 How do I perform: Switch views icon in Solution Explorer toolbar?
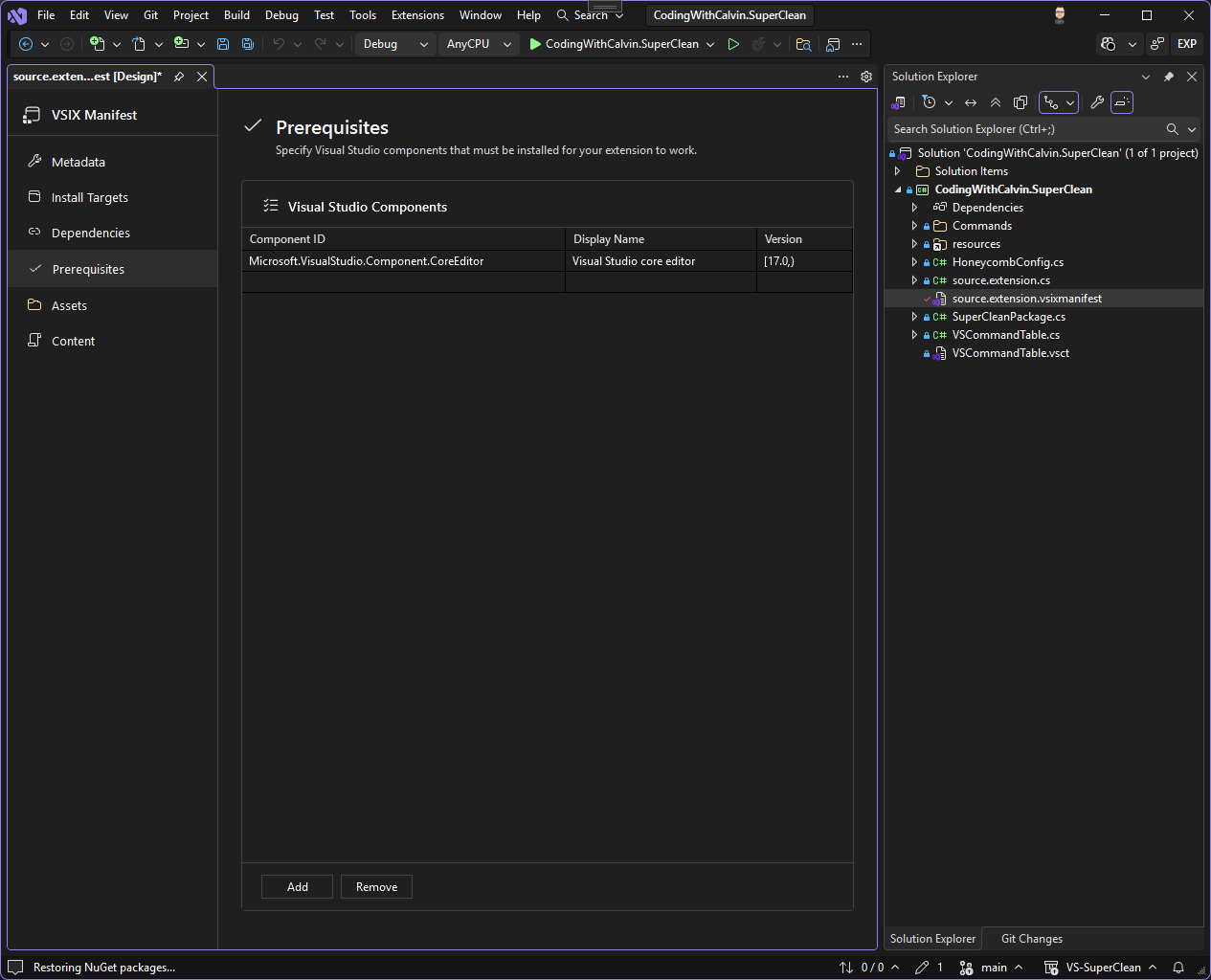point(899,102)
